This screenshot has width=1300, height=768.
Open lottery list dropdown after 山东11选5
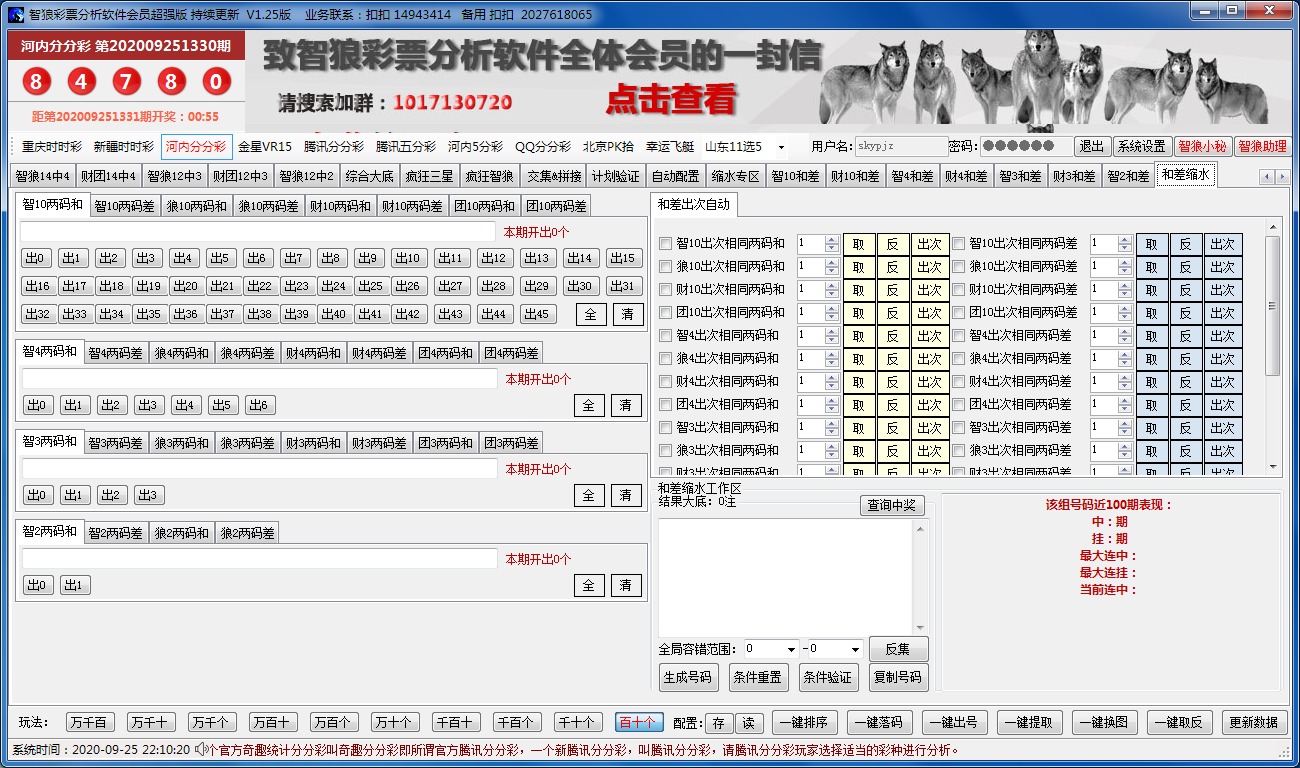click(x=781, y=147)
